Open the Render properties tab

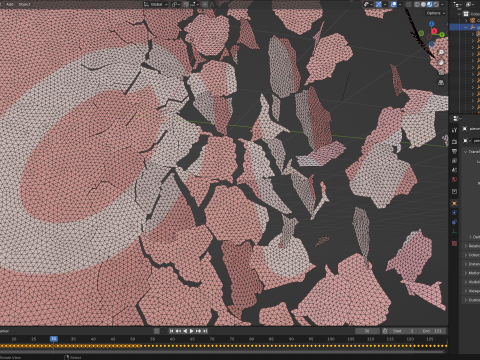pos(454,142)
